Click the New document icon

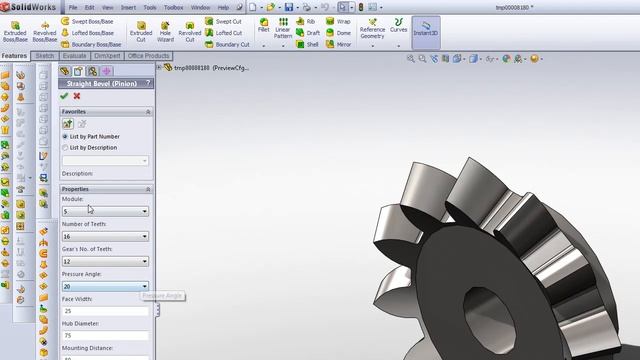[x=253, y=7]
